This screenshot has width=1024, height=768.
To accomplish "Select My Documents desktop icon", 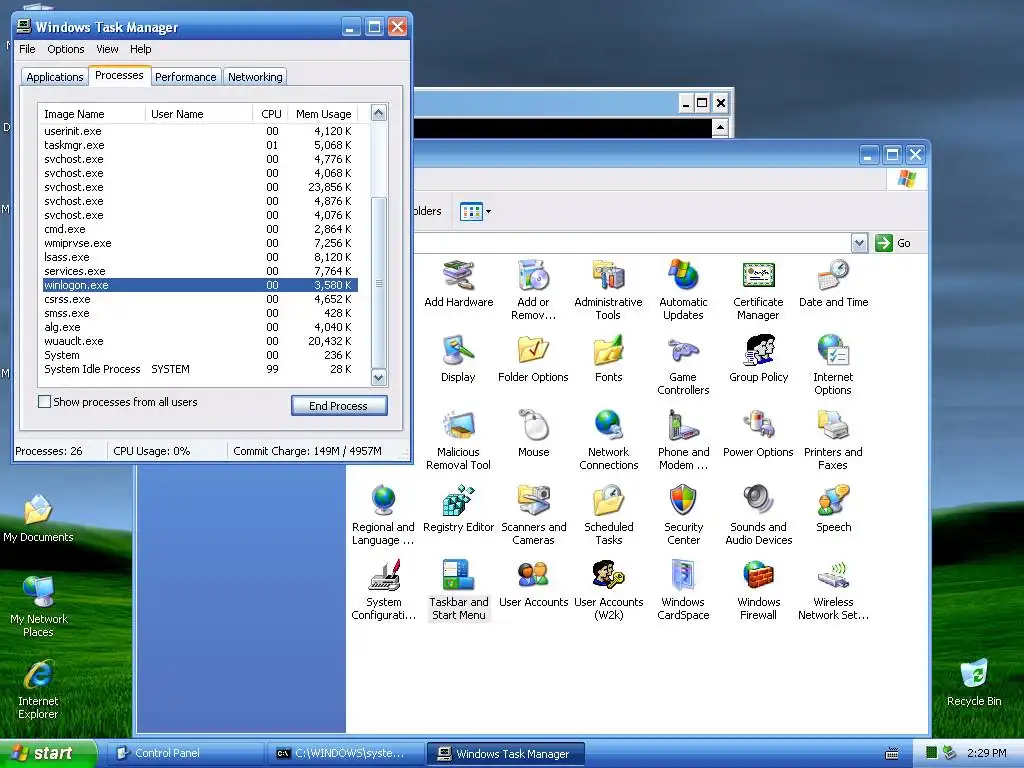I will pyautogui.click(x=38, y=519).
